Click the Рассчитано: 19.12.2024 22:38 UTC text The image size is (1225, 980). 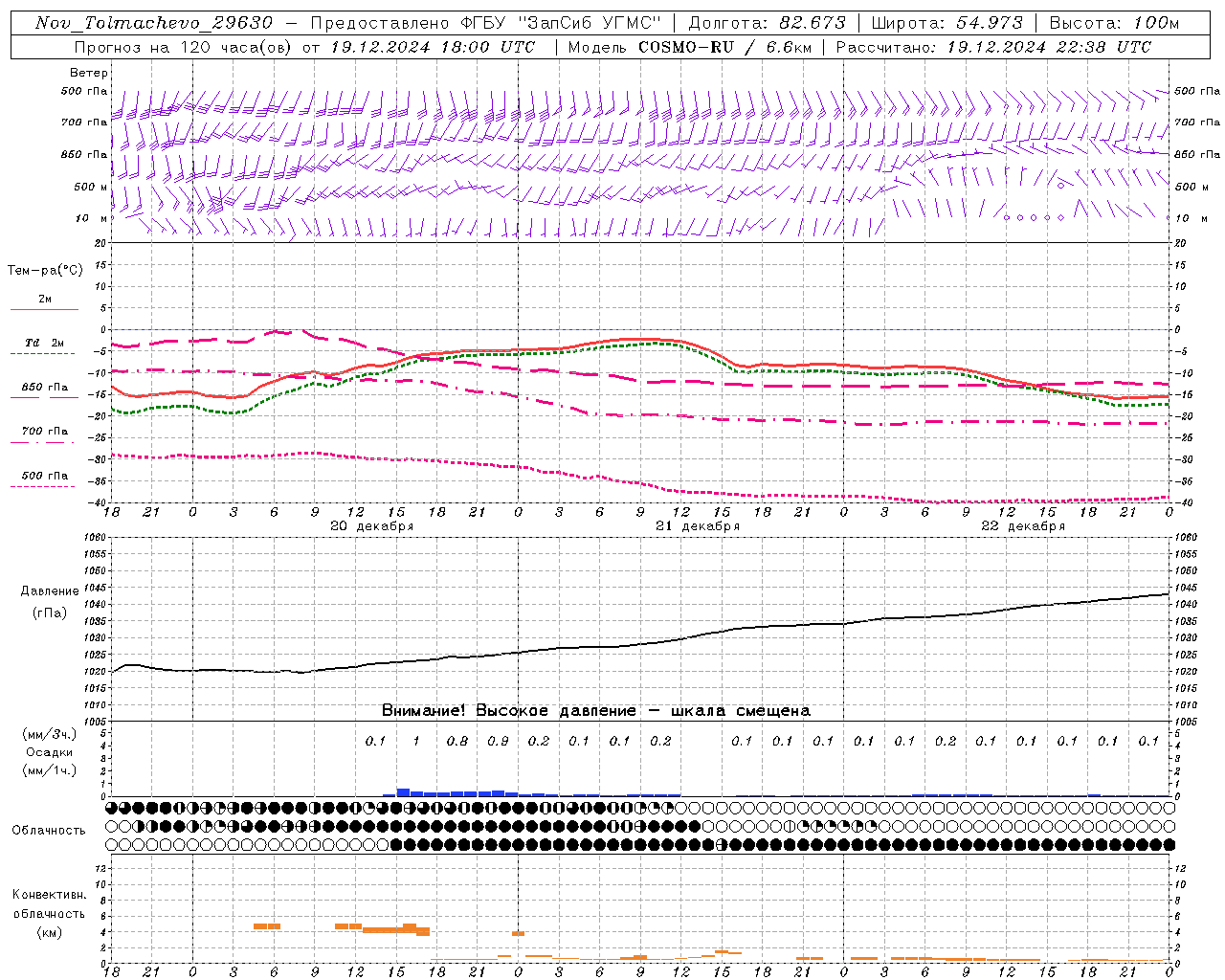click(x=993, y=47)
